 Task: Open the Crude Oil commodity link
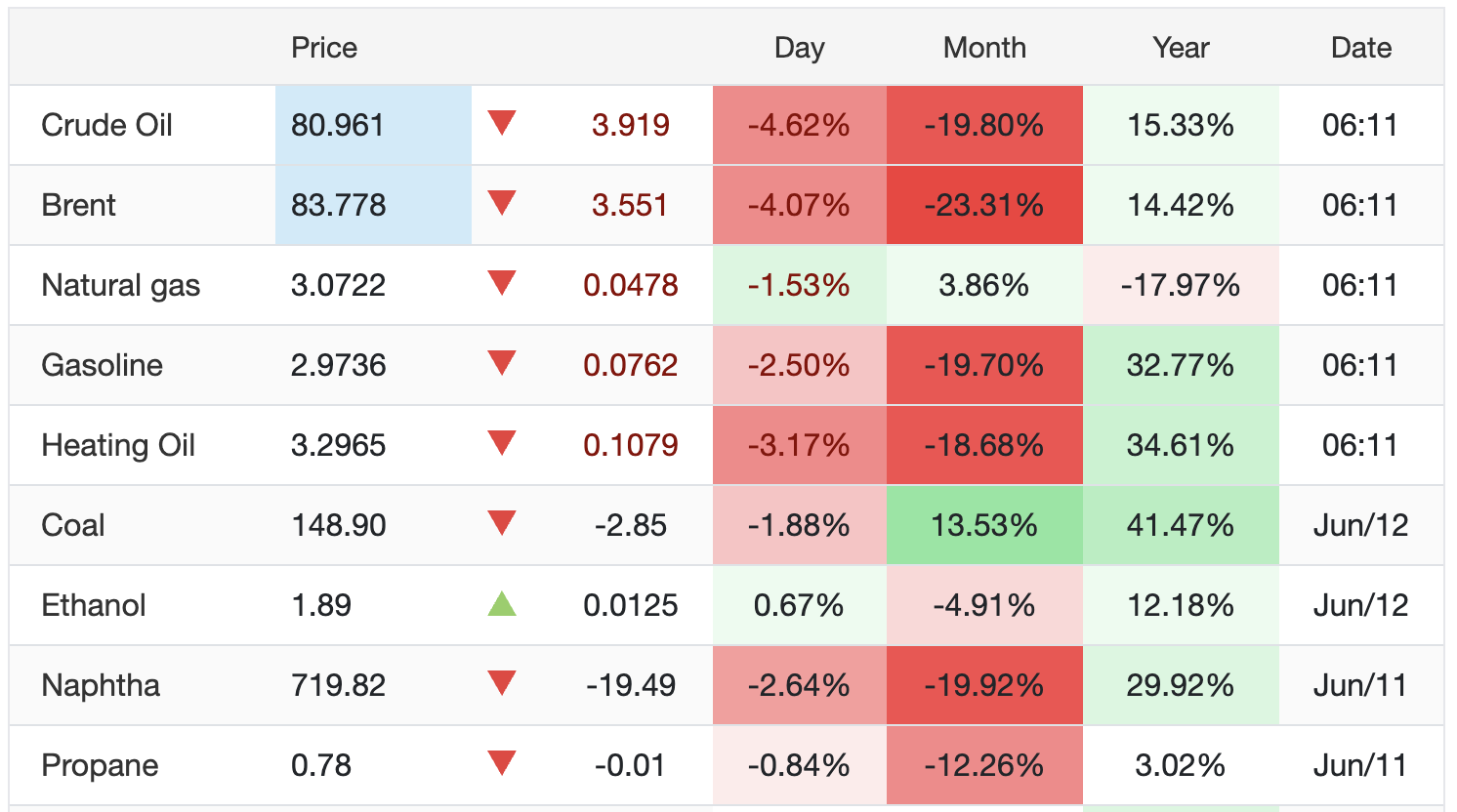click(x=106, y=125)
